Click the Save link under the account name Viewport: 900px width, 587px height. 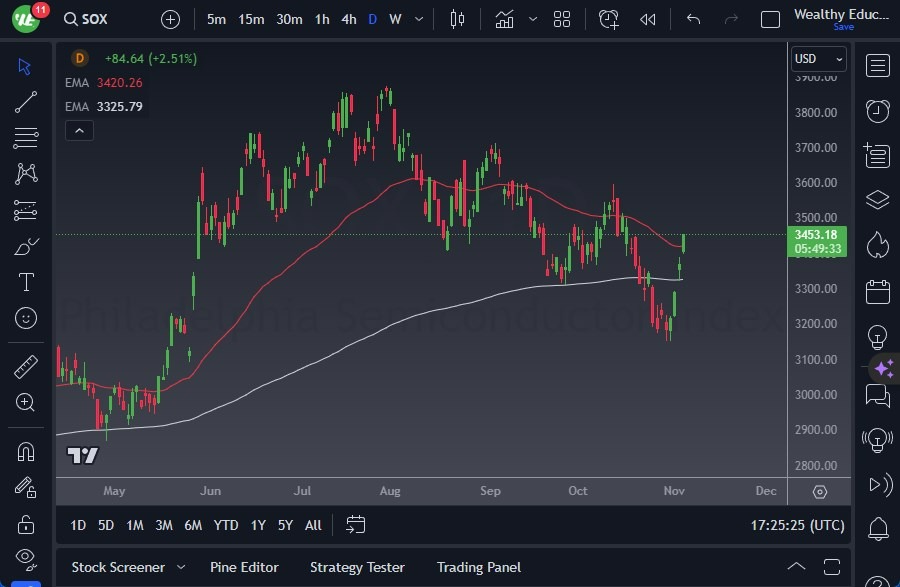click(x=845, y=27)
